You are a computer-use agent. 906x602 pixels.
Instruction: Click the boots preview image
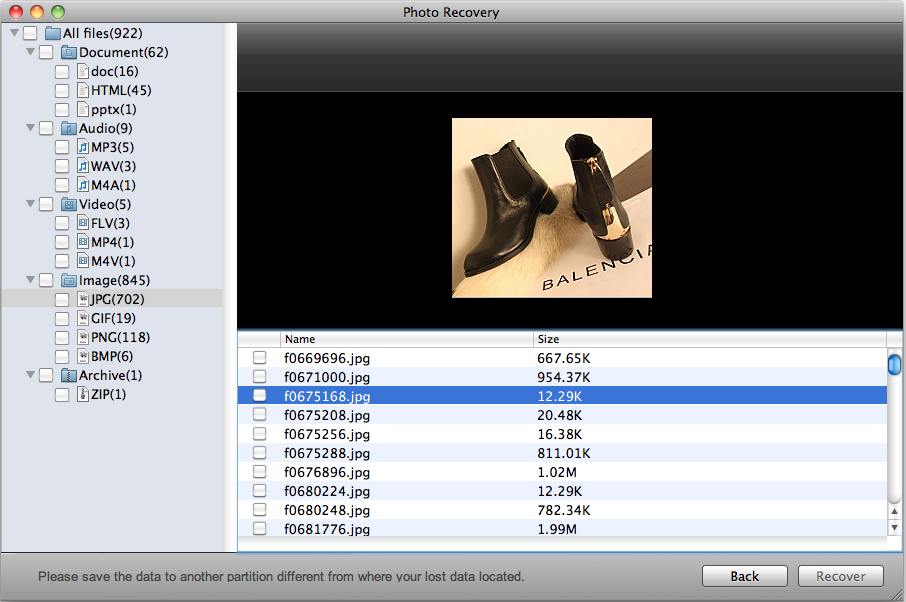click(x=552, y=208)
